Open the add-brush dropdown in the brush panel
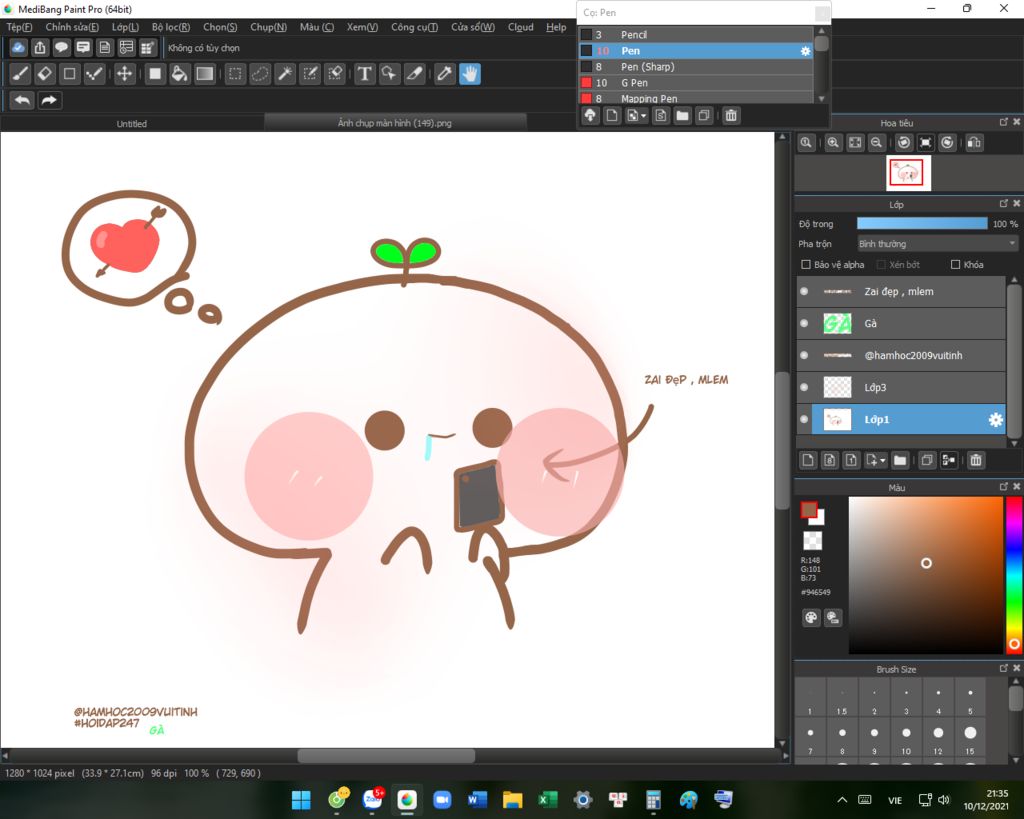Viewport: 1024px width, 819px height. (643, 116)
